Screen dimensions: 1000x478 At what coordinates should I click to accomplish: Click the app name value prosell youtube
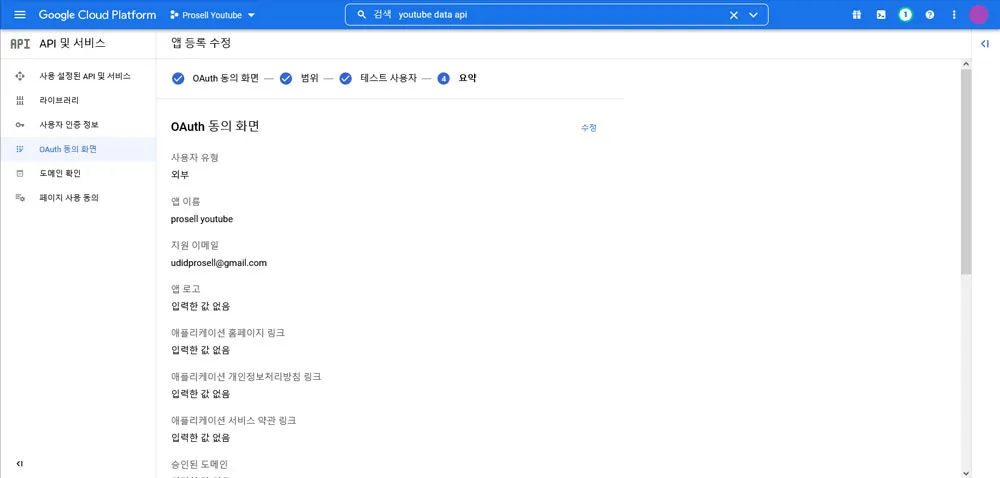202,219
